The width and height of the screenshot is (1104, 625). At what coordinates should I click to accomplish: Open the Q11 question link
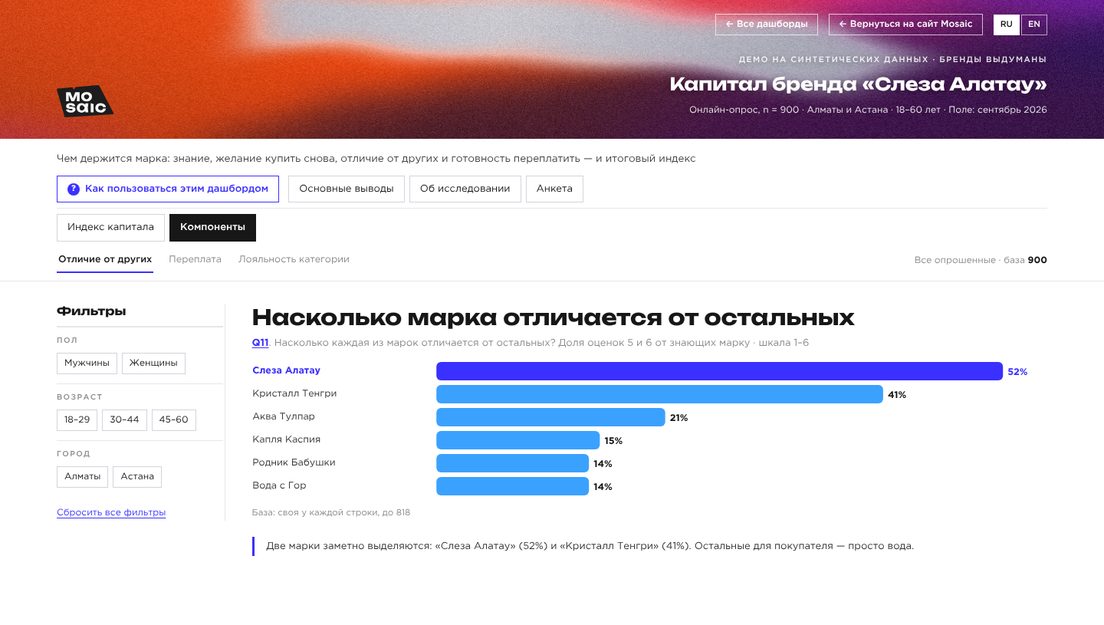(260, 343)
